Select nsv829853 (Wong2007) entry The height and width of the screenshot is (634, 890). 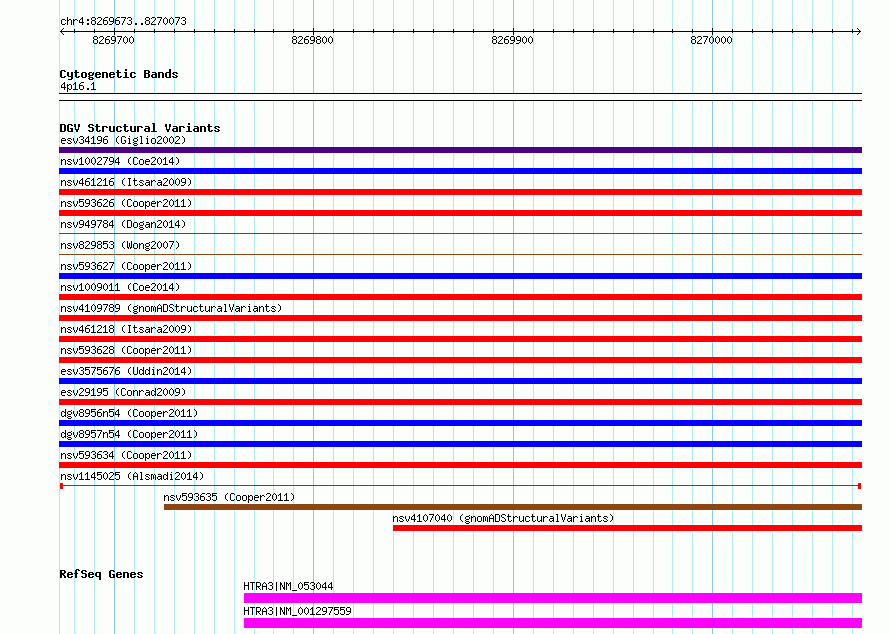pyautogui.click(x=120, y=245)
